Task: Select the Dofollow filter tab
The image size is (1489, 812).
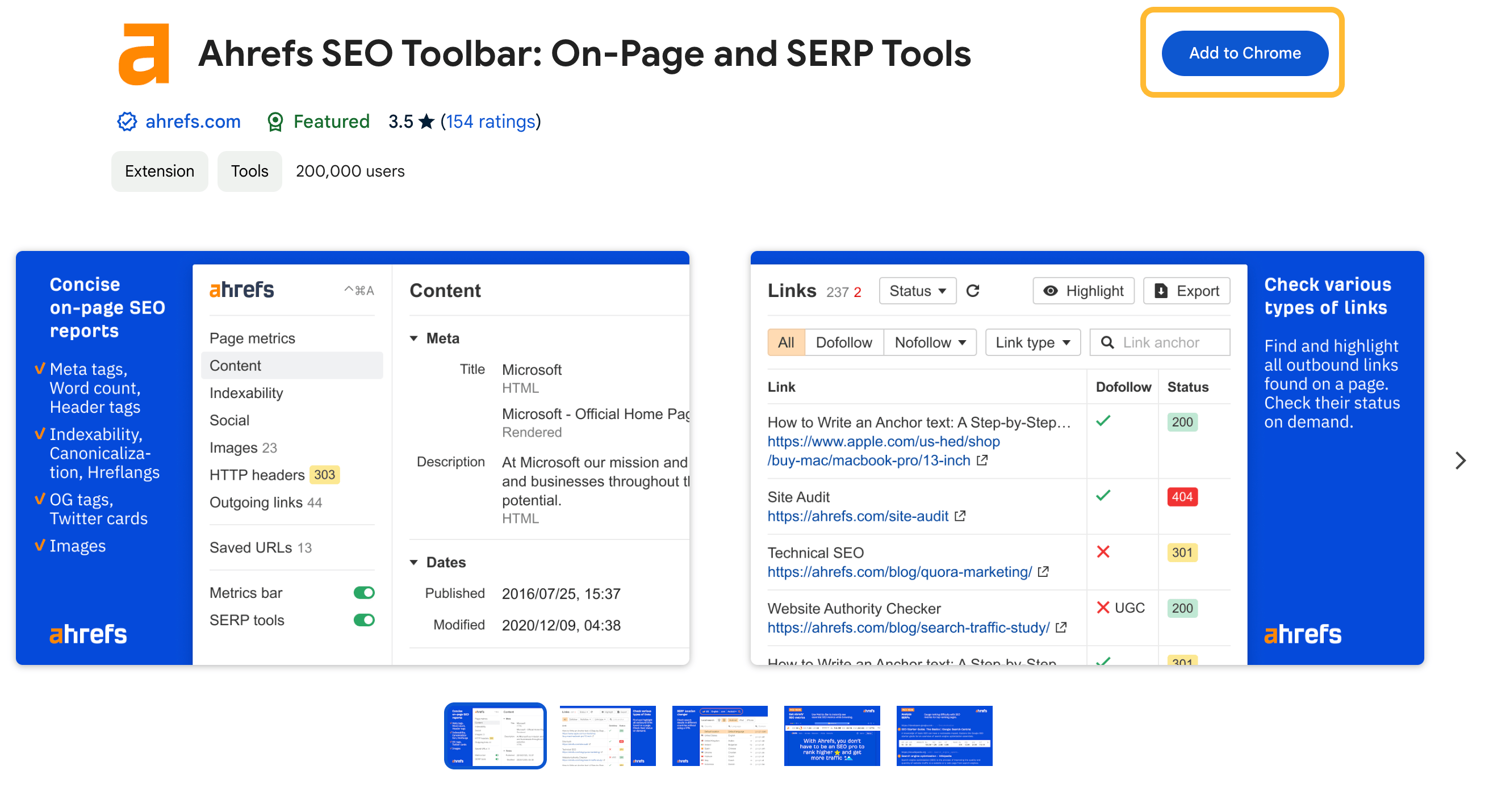Action: pos(844,342)
